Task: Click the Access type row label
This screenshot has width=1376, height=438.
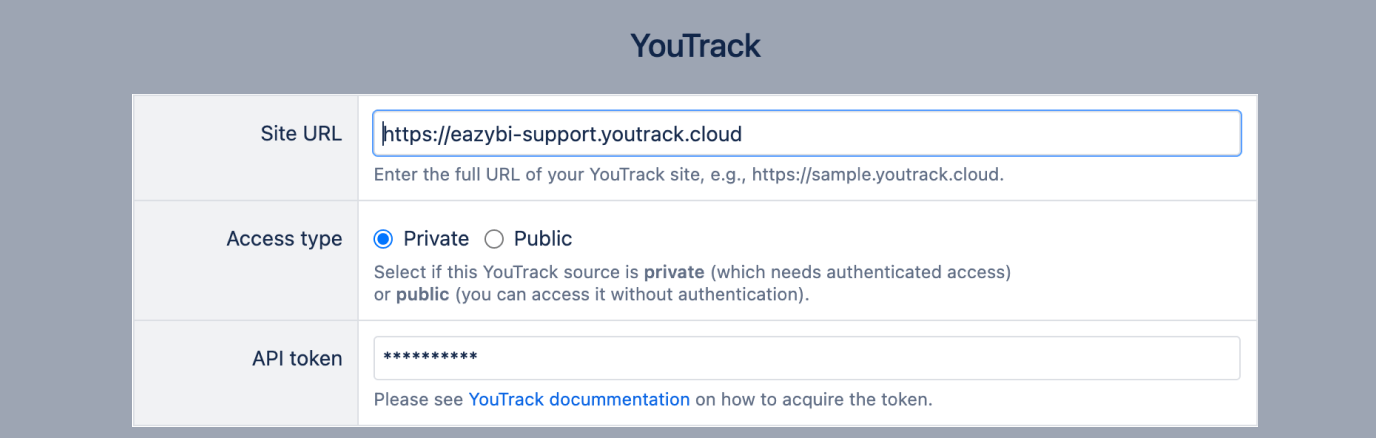Action: pos(284,239)
